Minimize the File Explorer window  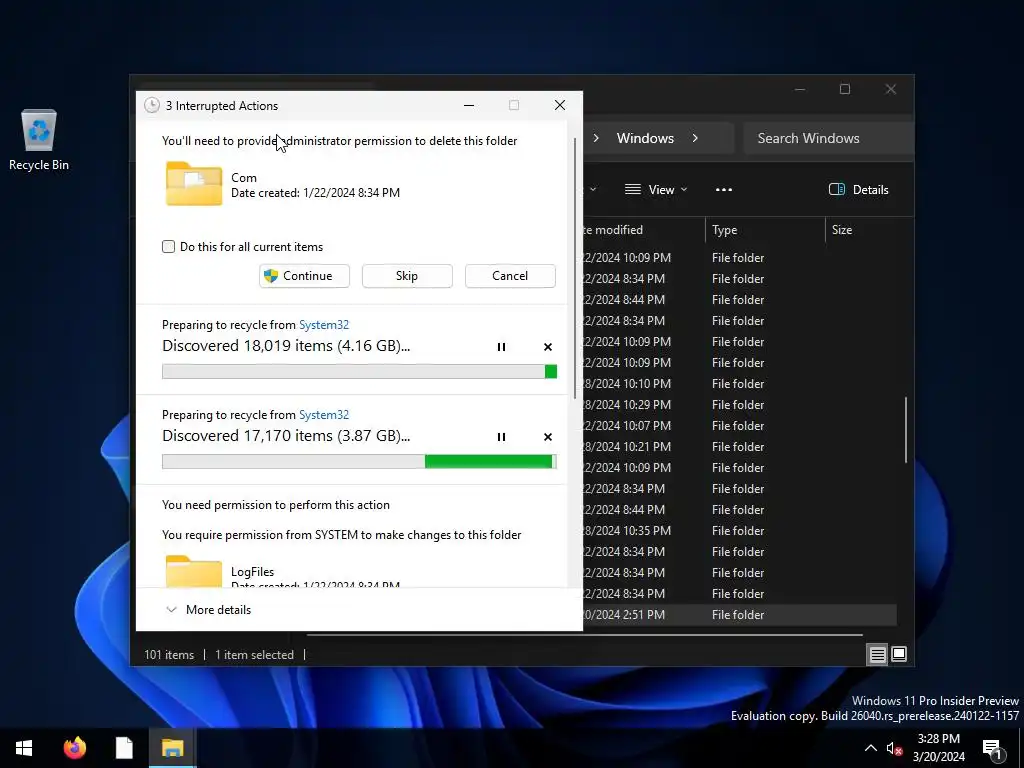coord(800,89)
